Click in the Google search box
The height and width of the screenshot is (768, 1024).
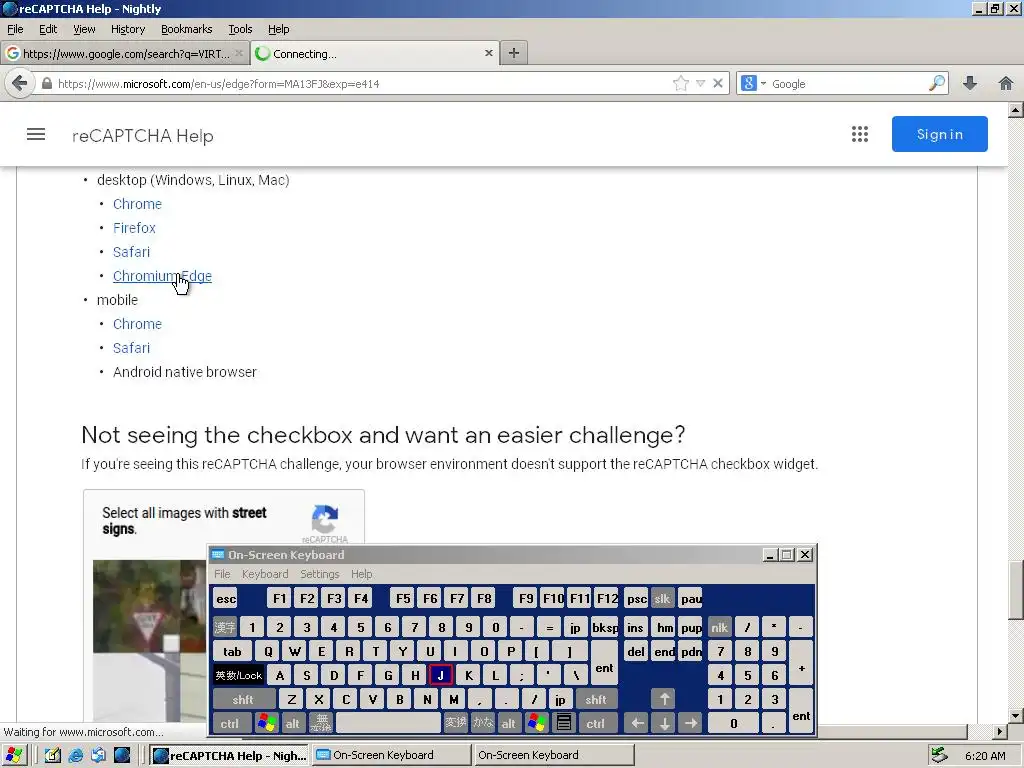pyautogui.click(x=848, y=84)
